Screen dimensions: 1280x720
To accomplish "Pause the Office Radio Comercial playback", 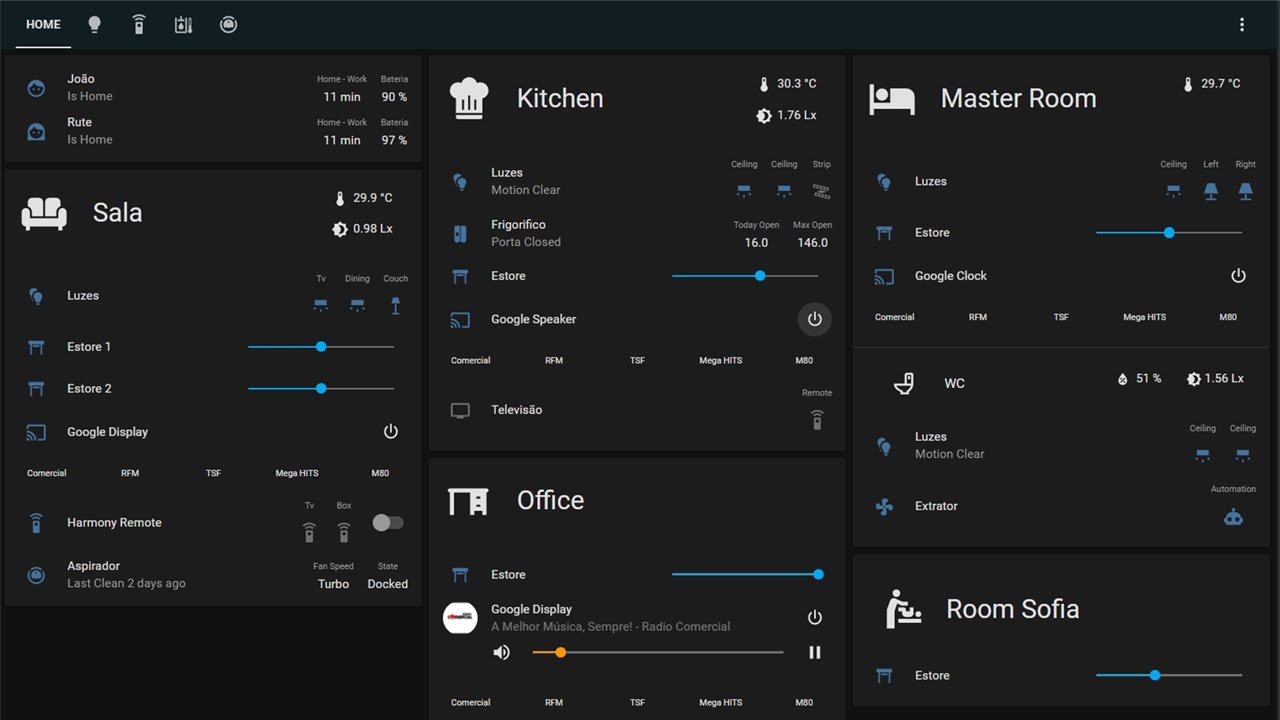I will point(815,653).
